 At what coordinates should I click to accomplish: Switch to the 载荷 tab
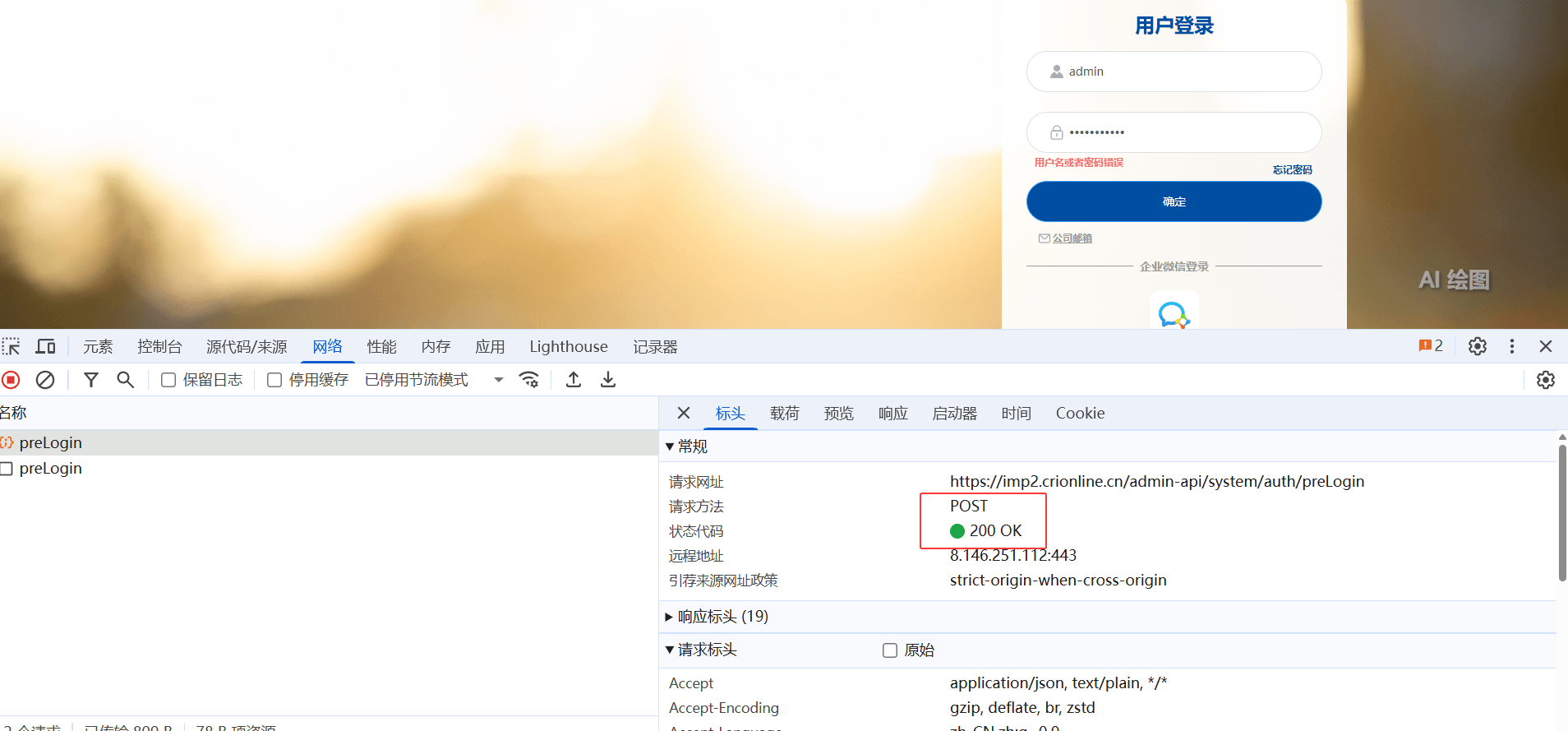point(784,414)
